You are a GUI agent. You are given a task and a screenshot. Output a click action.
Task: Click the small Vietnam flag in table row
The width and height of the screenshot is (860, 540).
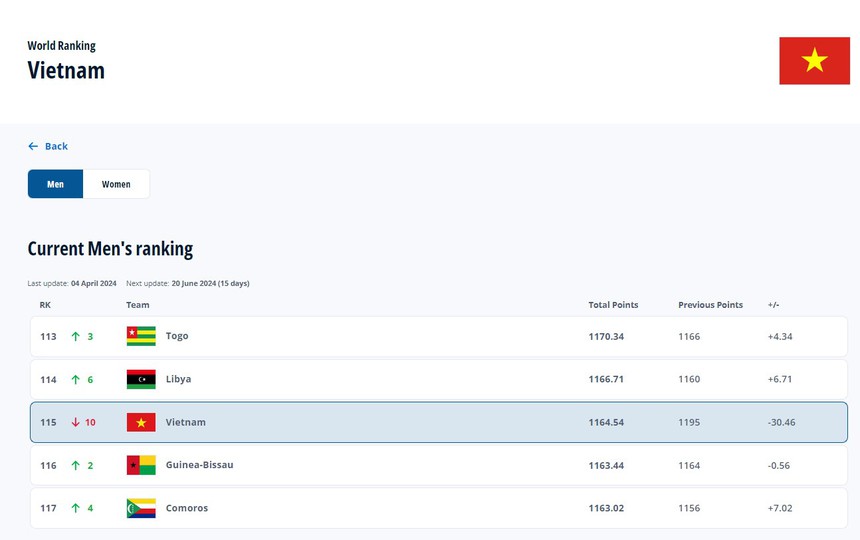point(141,422)
